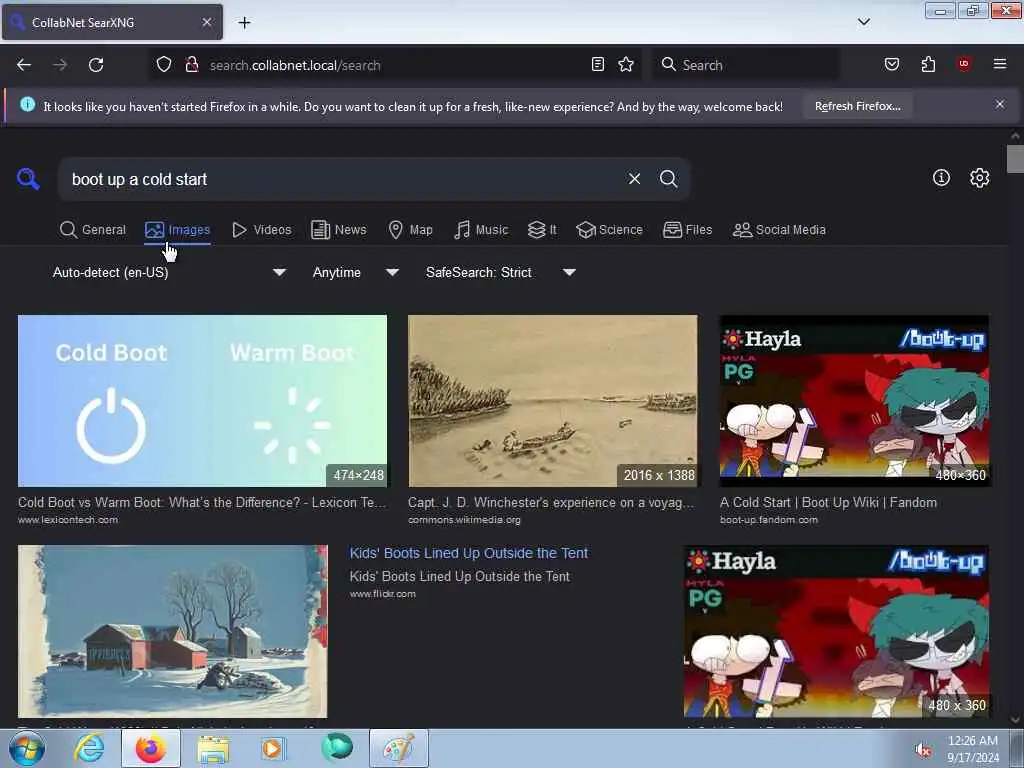Click the Firefox toolbar Search box

(745, 65)
